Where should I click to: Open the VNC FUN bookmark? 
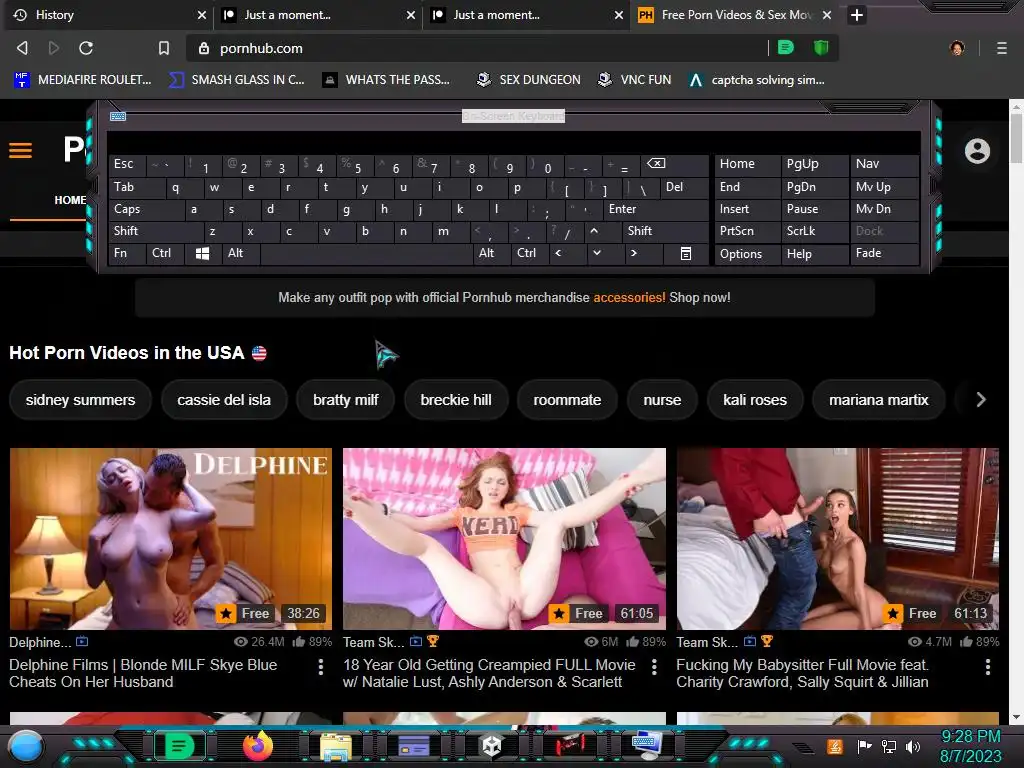click(635, 80)
